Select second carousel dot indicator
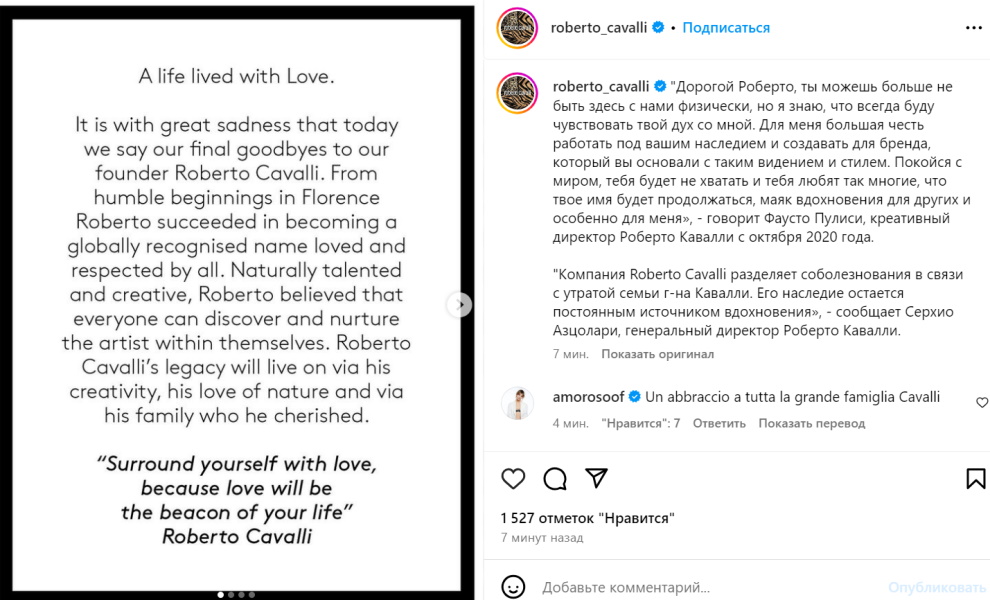The width and height of the screenshot is (990, 600). tap(231, 595)
